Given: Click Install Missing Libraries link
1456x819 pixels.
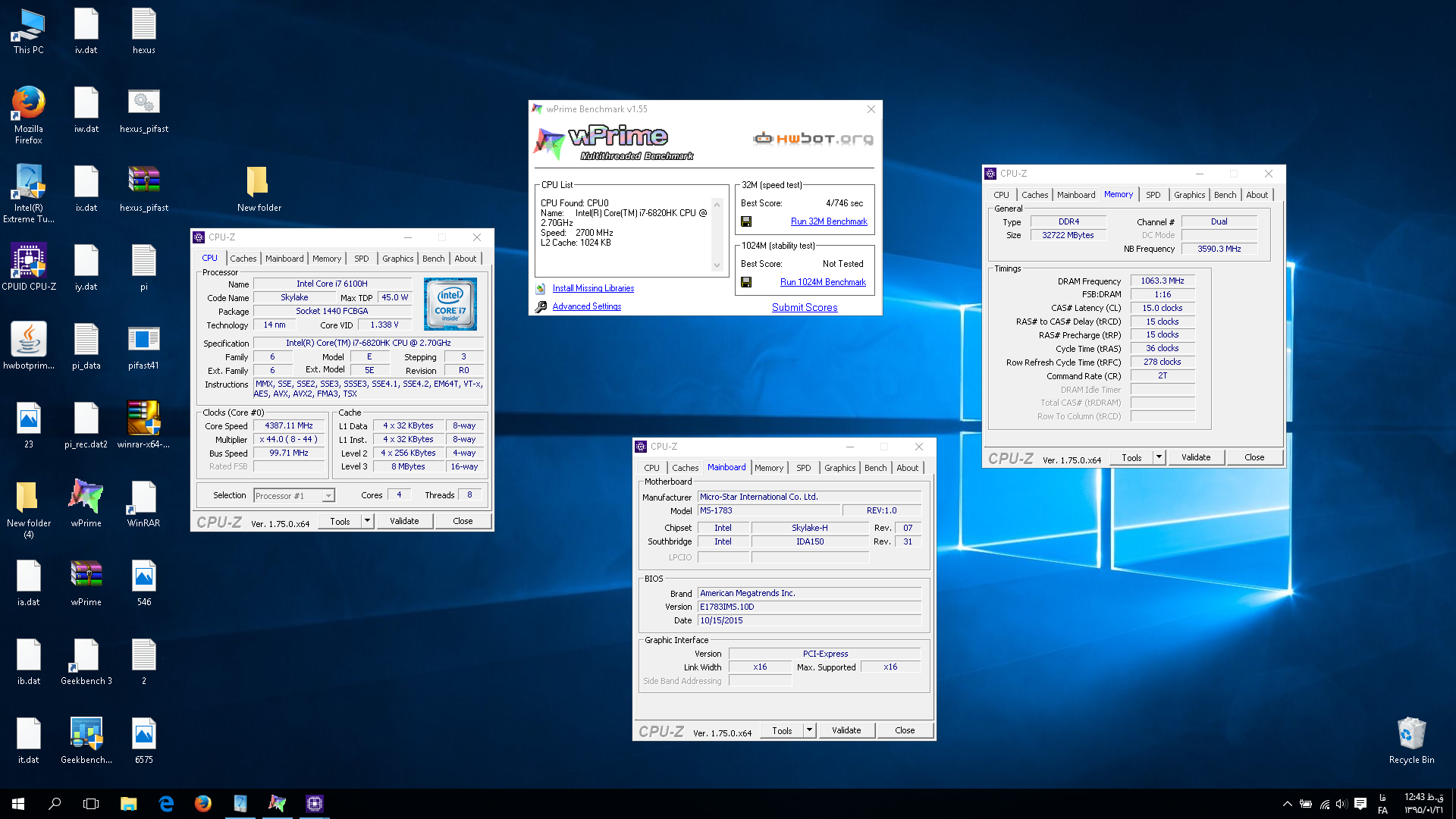Looking at the screenshot, I should (593, 288).
